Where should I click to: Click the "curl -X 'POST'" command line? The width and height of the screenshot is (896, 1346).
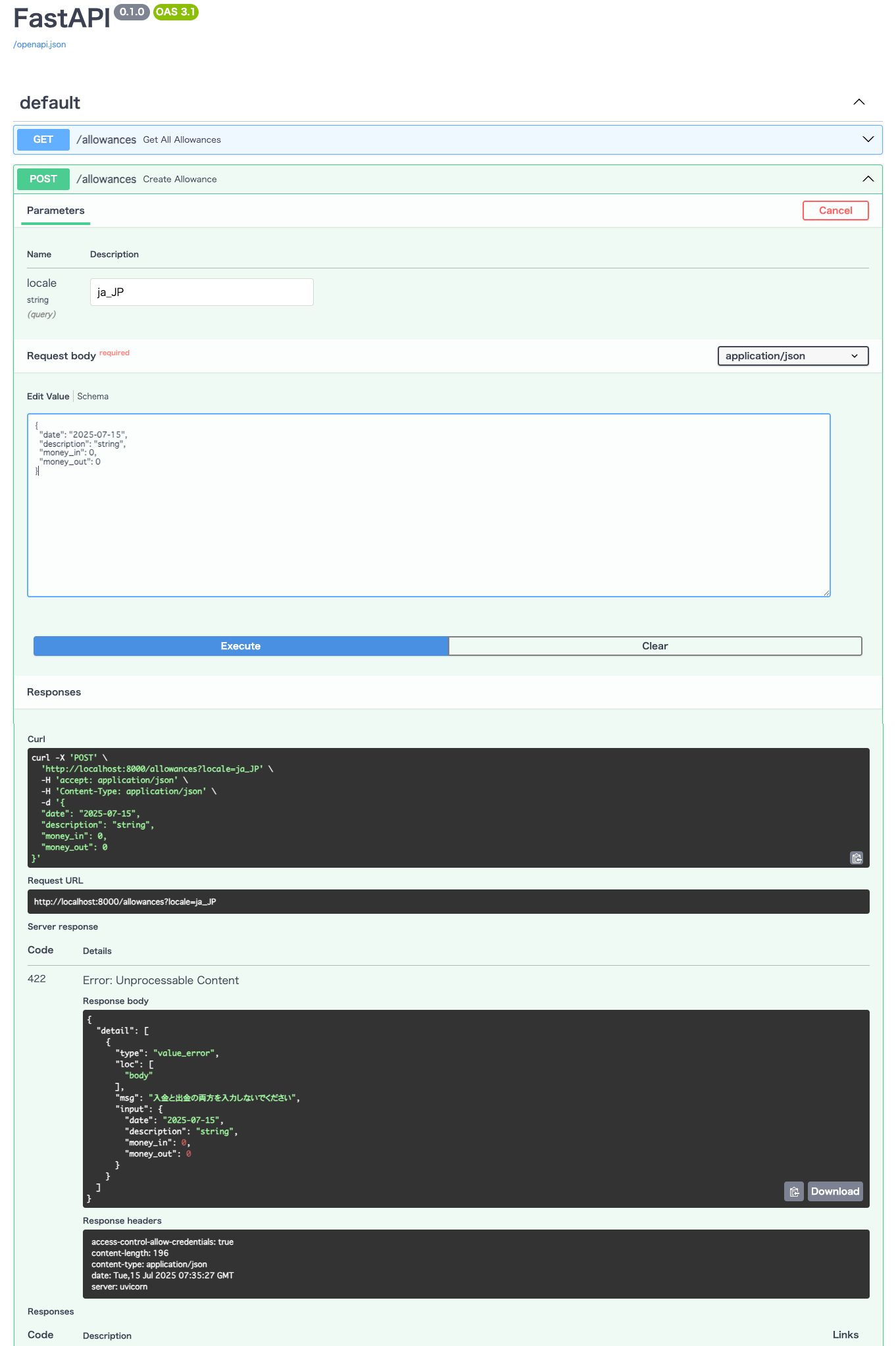[70, 758]
